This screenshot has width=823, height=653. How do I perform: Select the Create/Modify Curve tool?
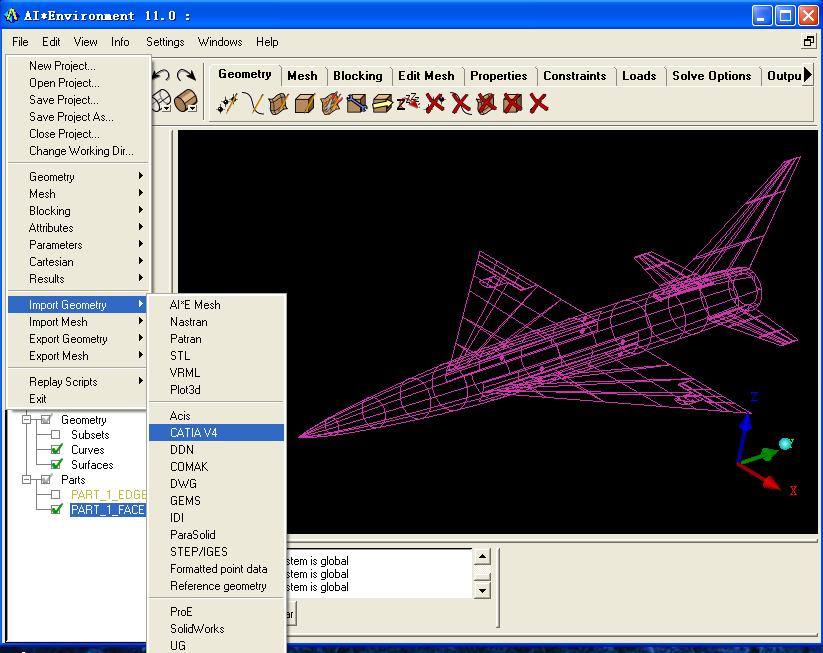coord(254,103)
